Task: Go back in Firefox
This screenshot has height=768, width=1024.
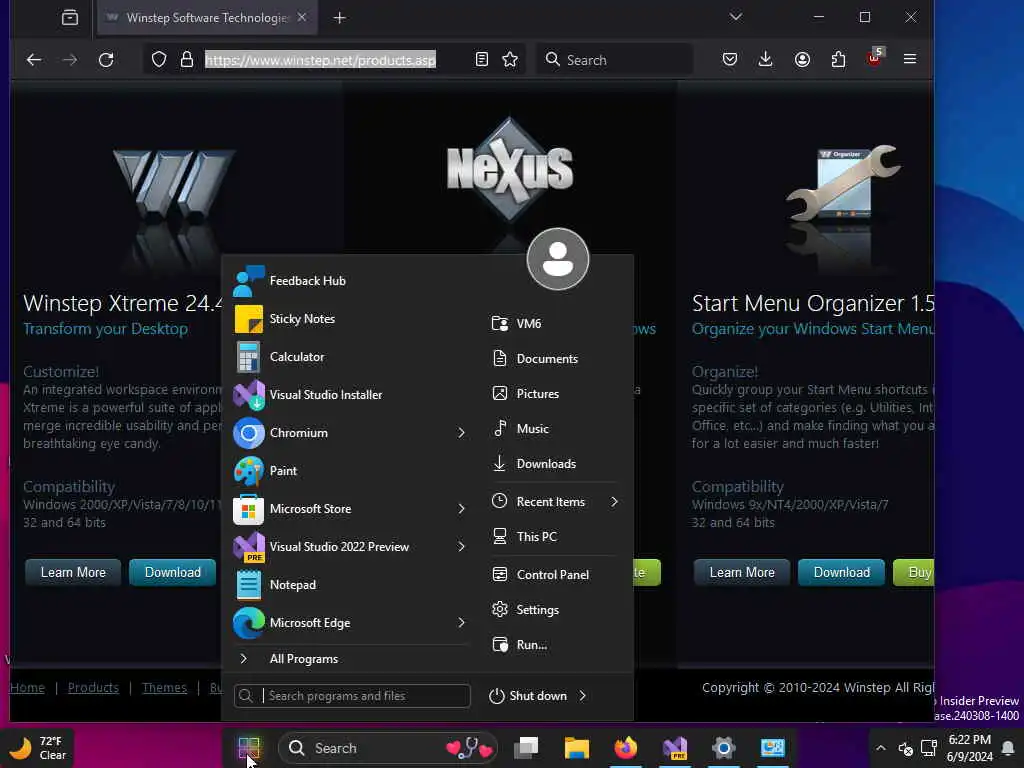Action: coord(34,60)
